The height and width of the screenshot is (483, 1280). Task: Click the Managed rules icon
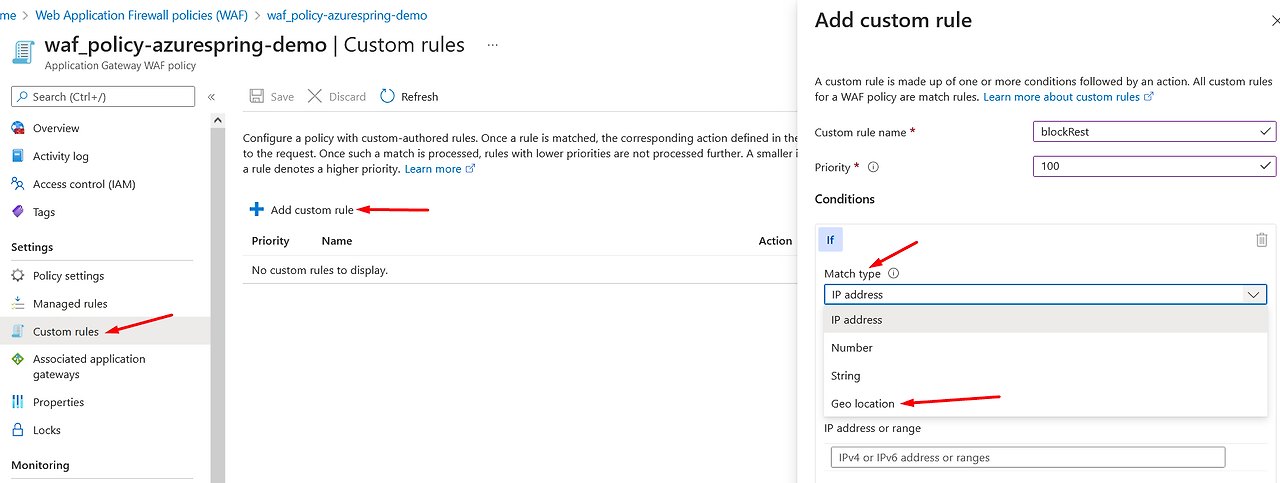(x=17, y=303)
